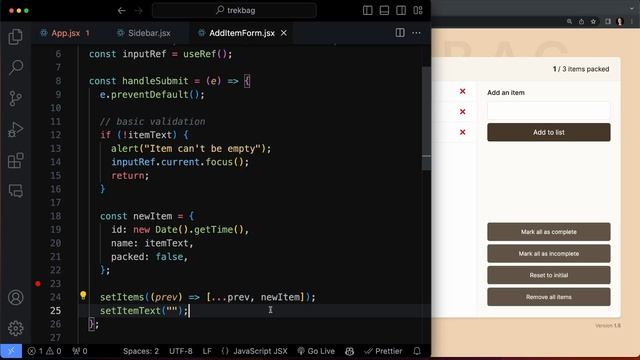
Task: Click the 'basic validation' comment
Action: (152, 122)
